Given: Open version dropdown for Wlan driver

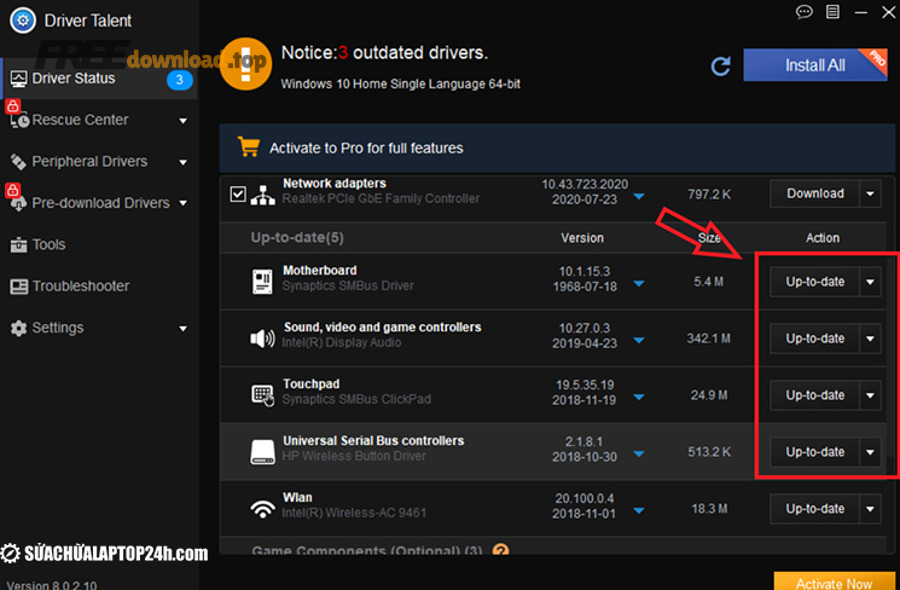Looking at the screenshot, I should coord(639,511).
